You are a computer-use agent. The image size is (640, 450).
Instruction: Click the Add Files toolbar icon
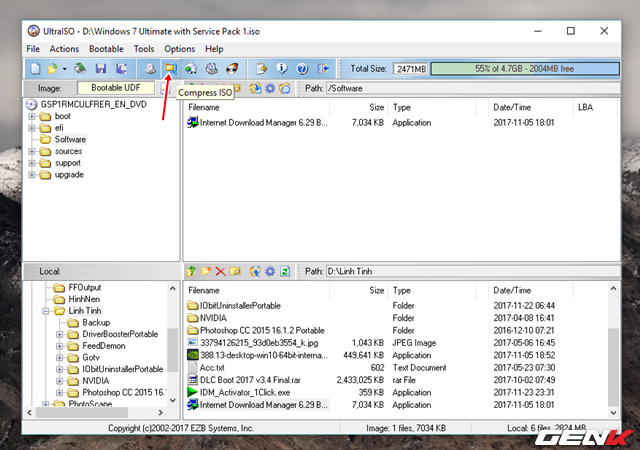[x=261, y=68]
